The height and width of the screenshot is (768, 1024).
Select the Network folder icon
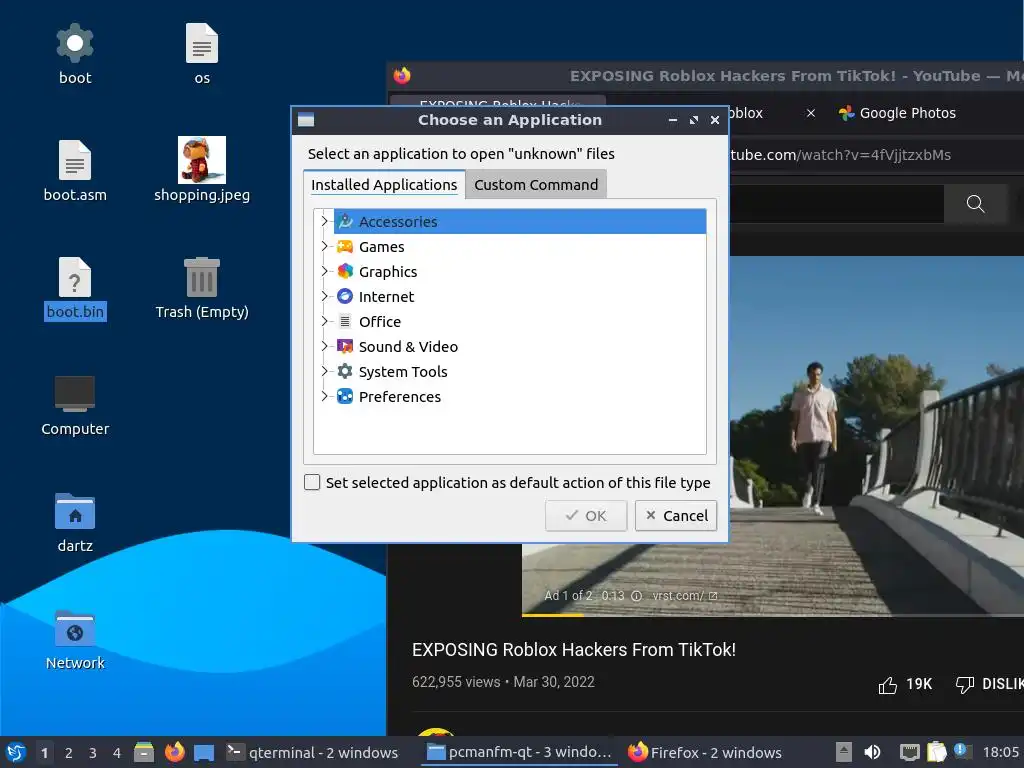pos(75,629)
